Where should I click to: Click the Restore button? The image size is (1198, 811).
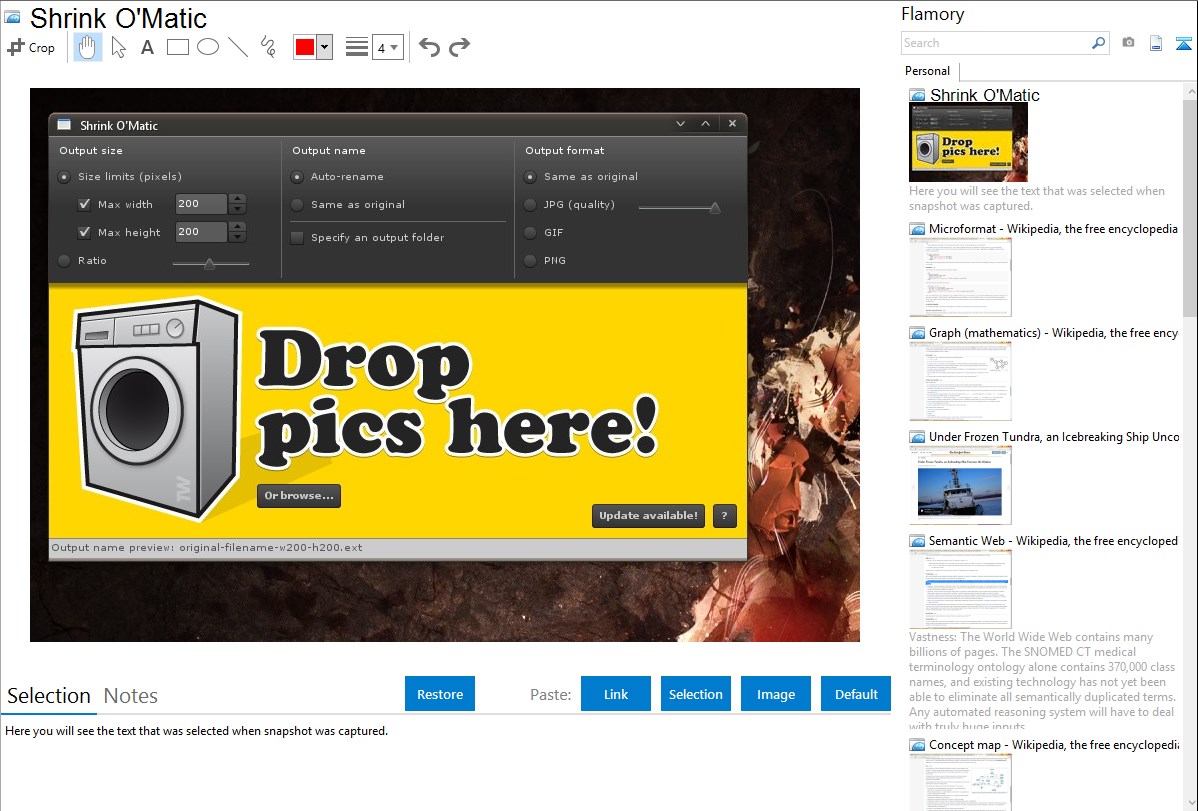click(440, 694)
